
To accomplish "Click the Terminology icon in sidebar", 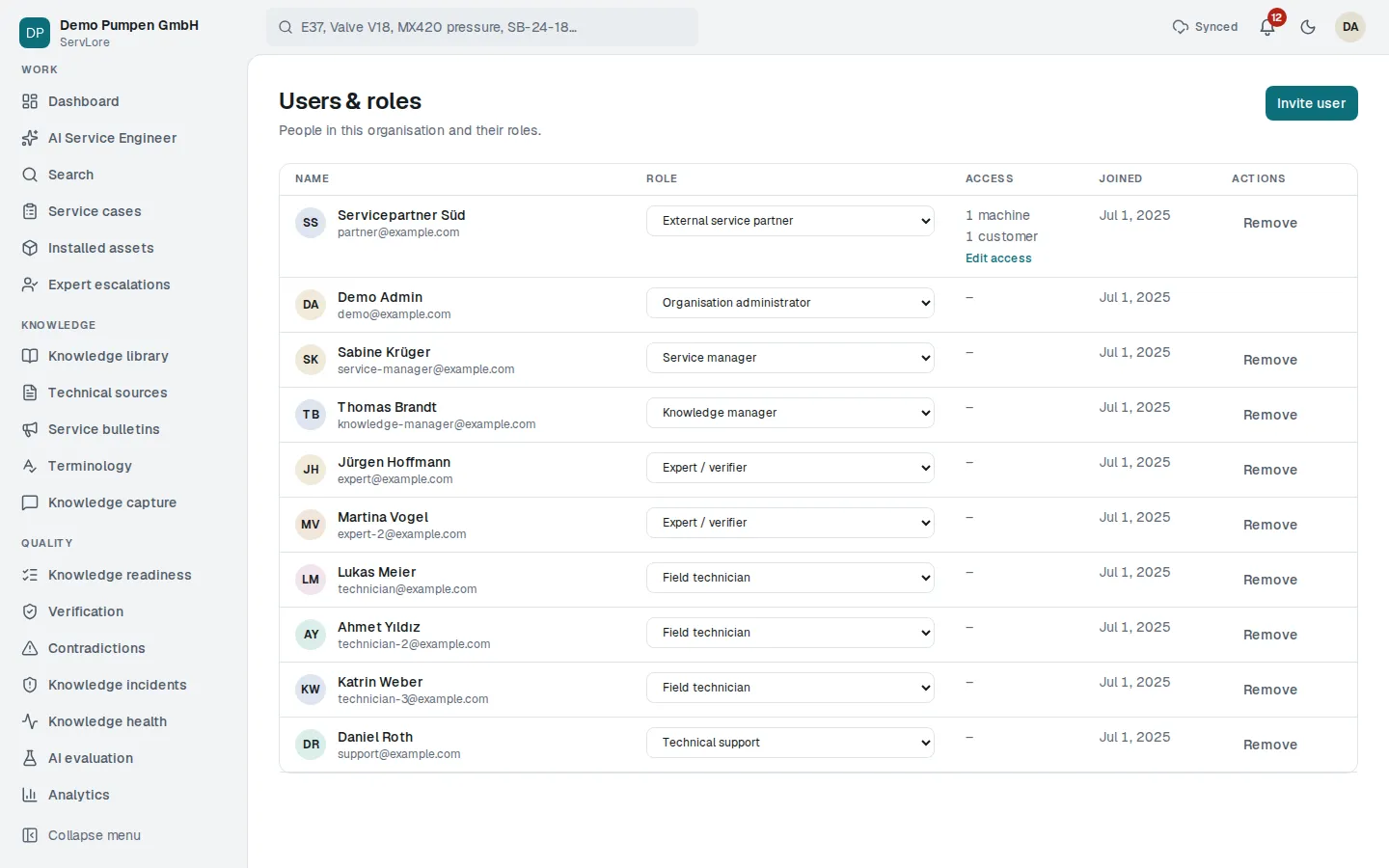I will [30, 466].
